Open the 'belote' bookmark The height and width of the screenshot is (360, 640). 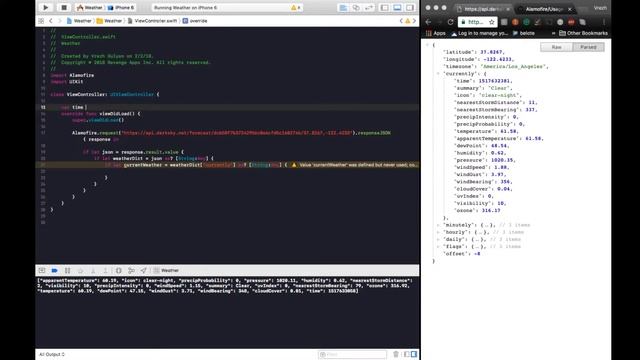point(524,33)
